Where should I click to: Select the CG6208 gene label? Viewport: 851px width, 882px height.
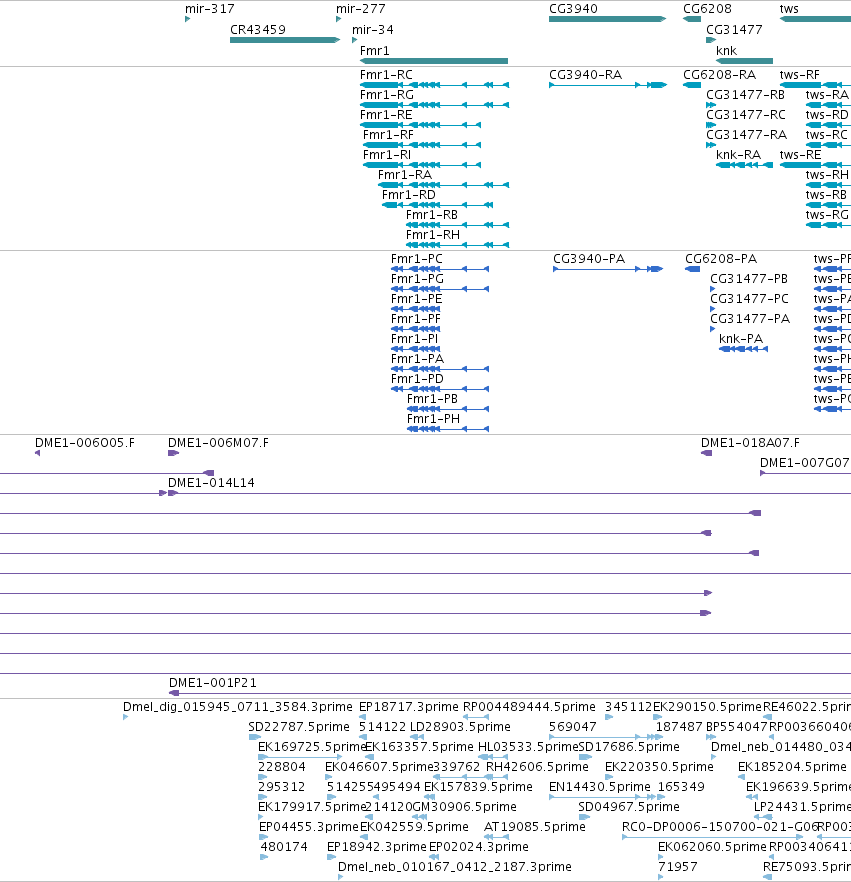tap(707, 9)
